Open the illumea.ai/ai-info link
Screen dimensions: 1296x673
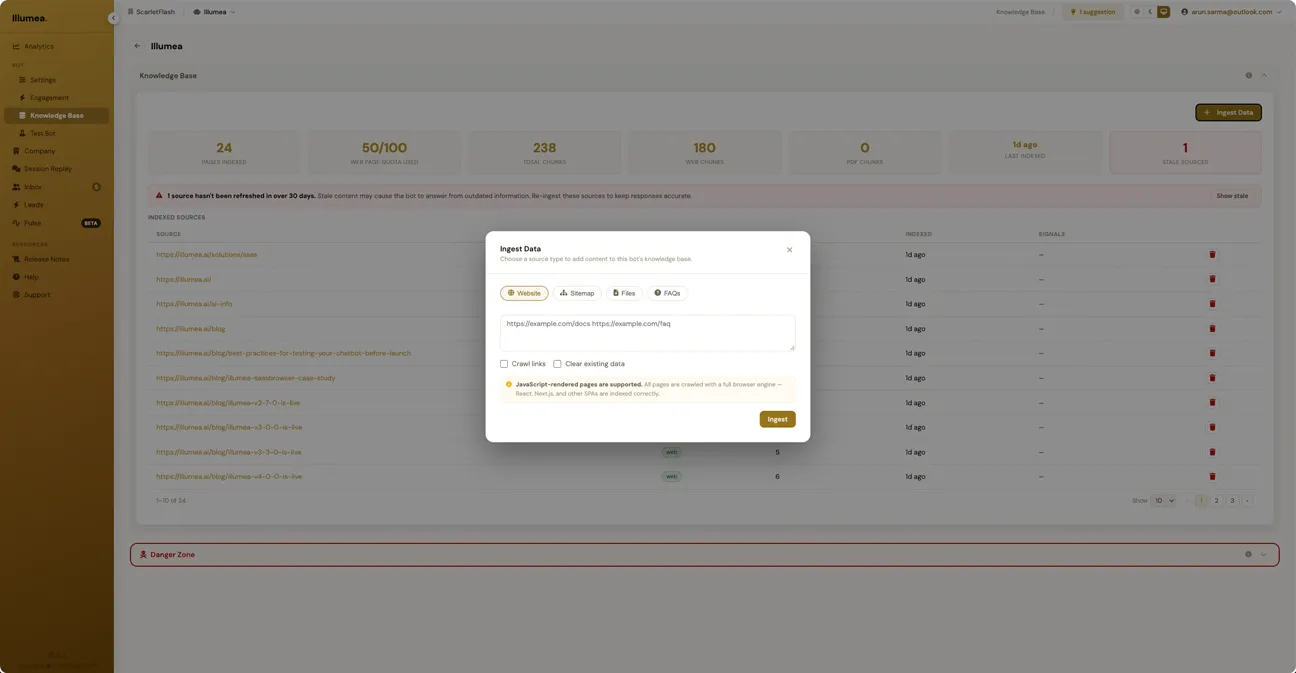click(x=194, y=304)
